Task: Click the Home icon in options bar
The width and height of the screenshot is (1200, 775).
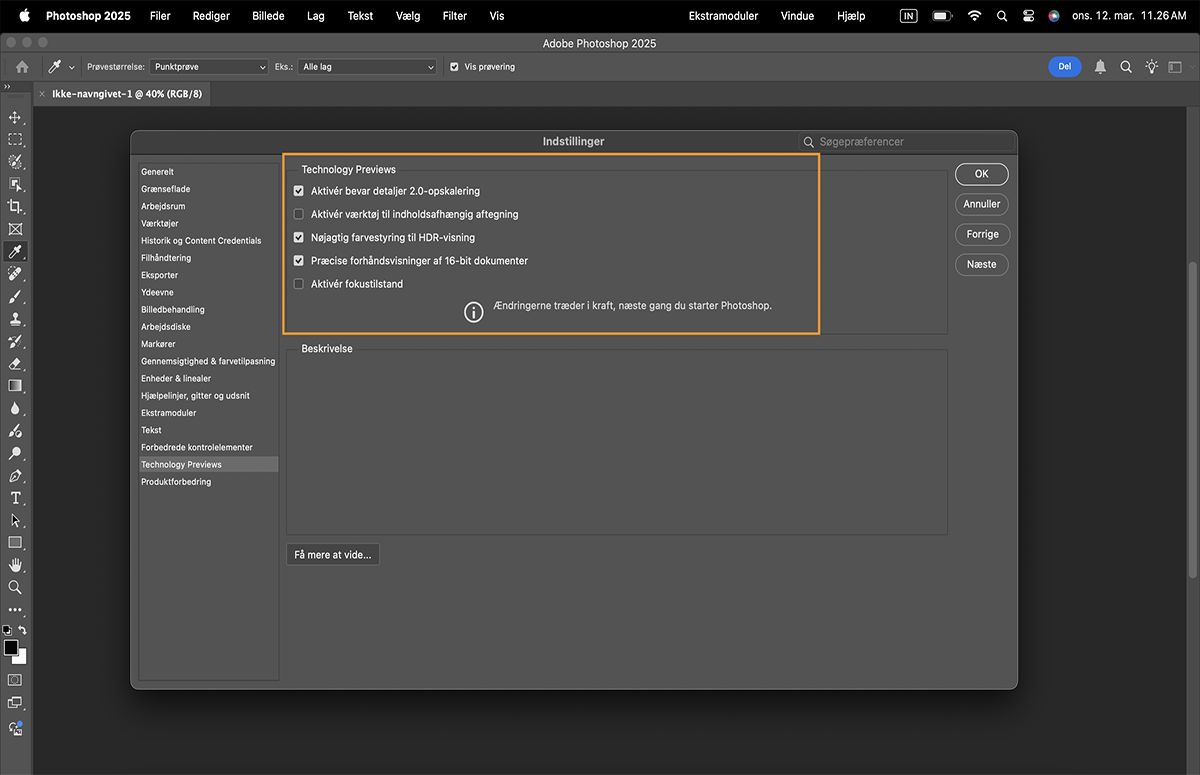Action: click(22, 67)
